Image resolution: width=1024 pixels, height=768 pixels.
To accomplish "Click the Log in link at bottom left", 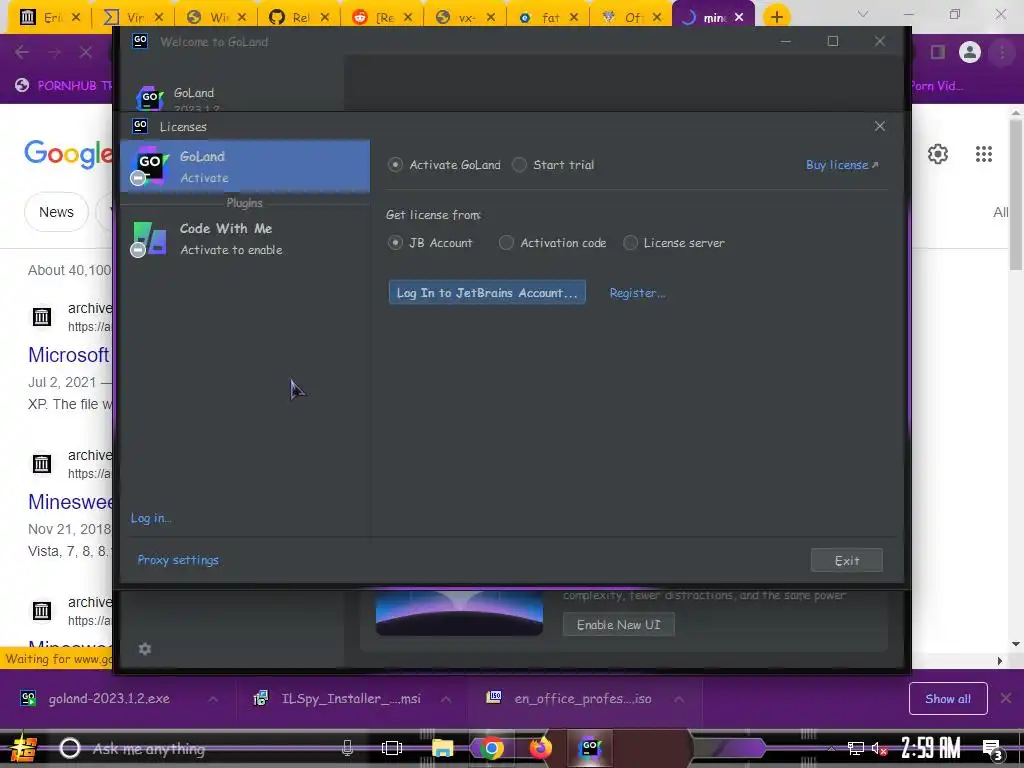I will 151,518.
